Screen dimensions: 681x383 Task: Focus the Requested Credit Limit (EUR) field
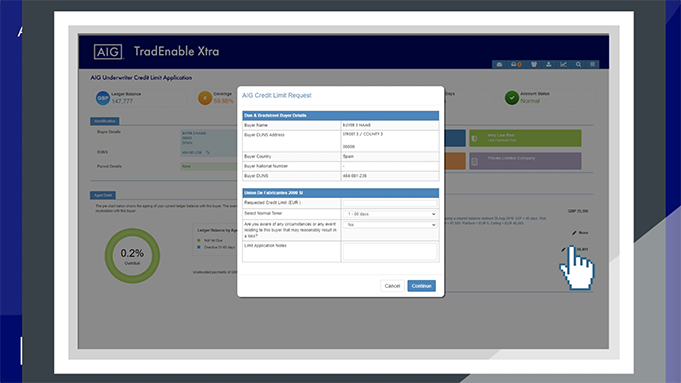point(390,203)
